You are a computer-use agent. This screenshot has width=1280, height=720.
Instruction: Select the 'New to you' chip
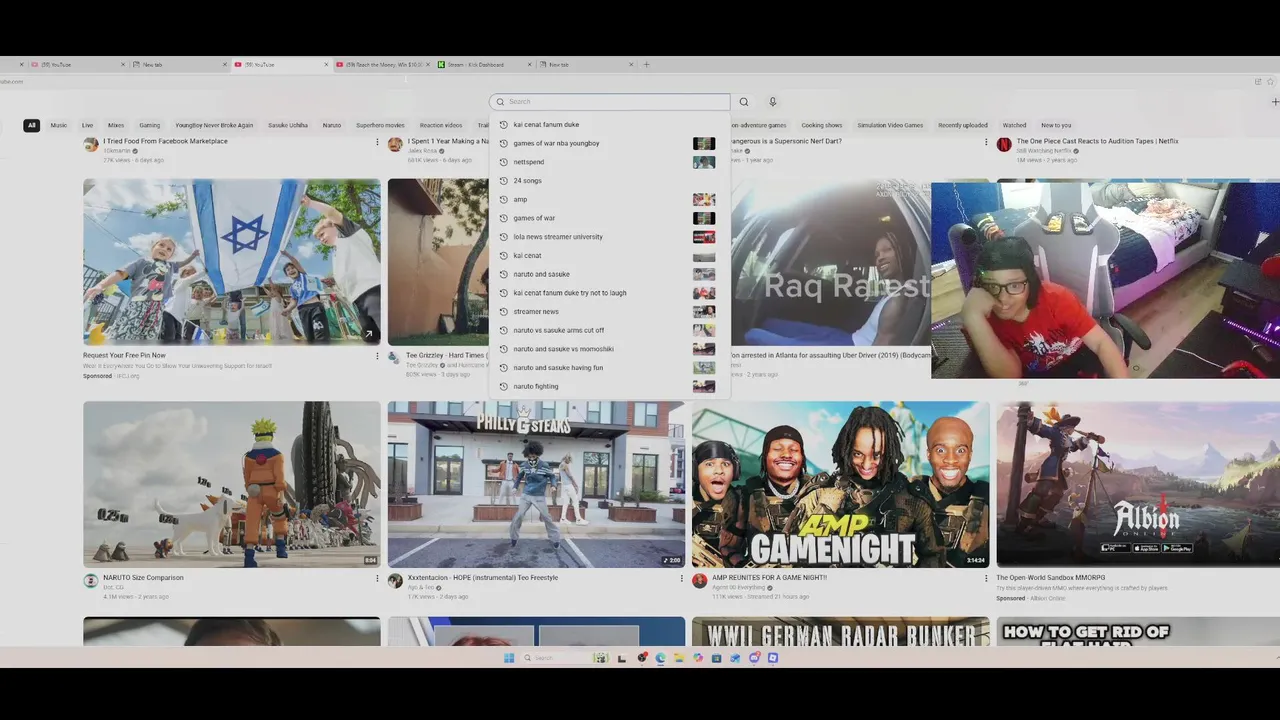pos(1056,125)
